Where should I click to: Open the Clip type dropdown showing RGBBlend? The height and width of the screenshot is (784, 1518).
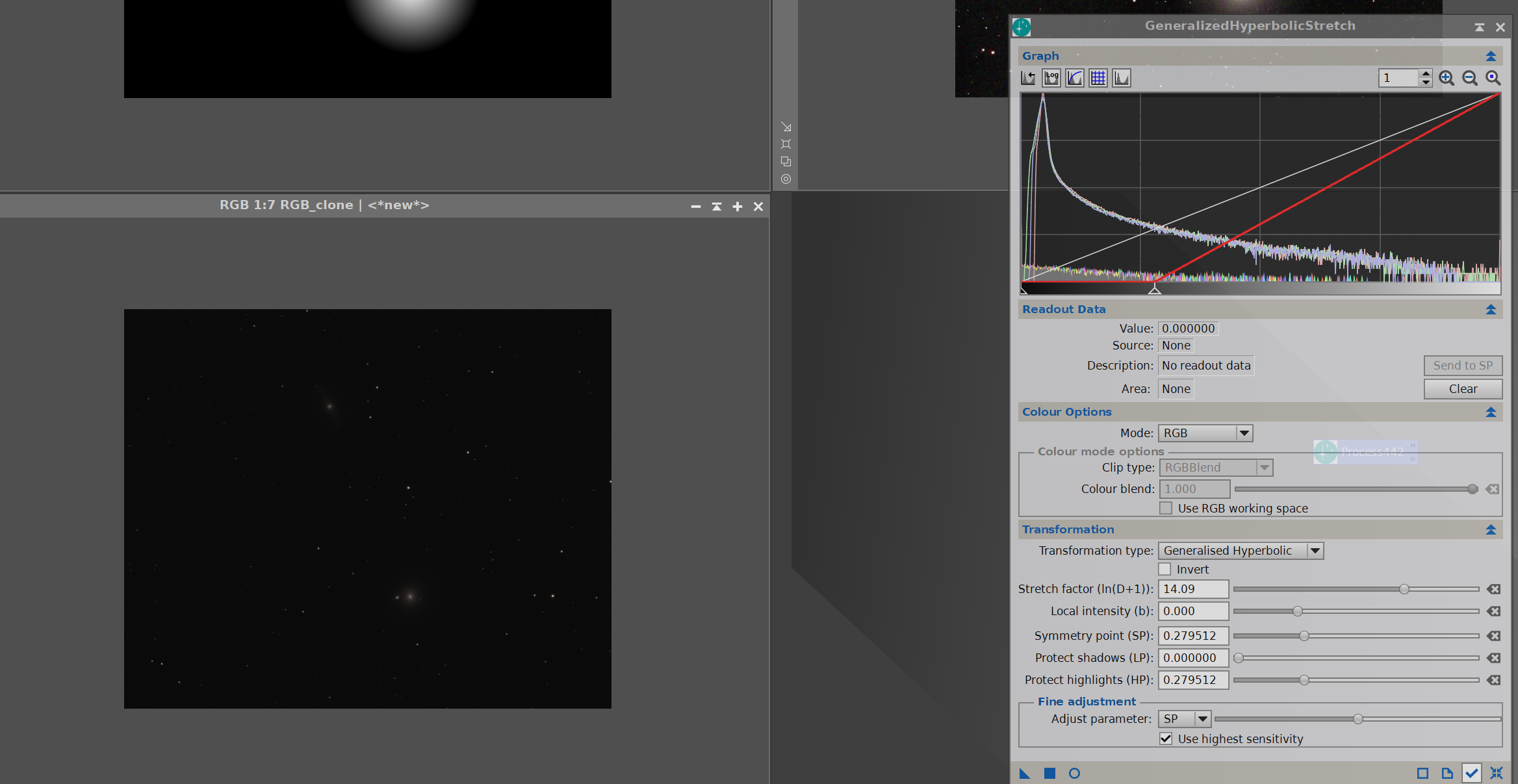1216,468
